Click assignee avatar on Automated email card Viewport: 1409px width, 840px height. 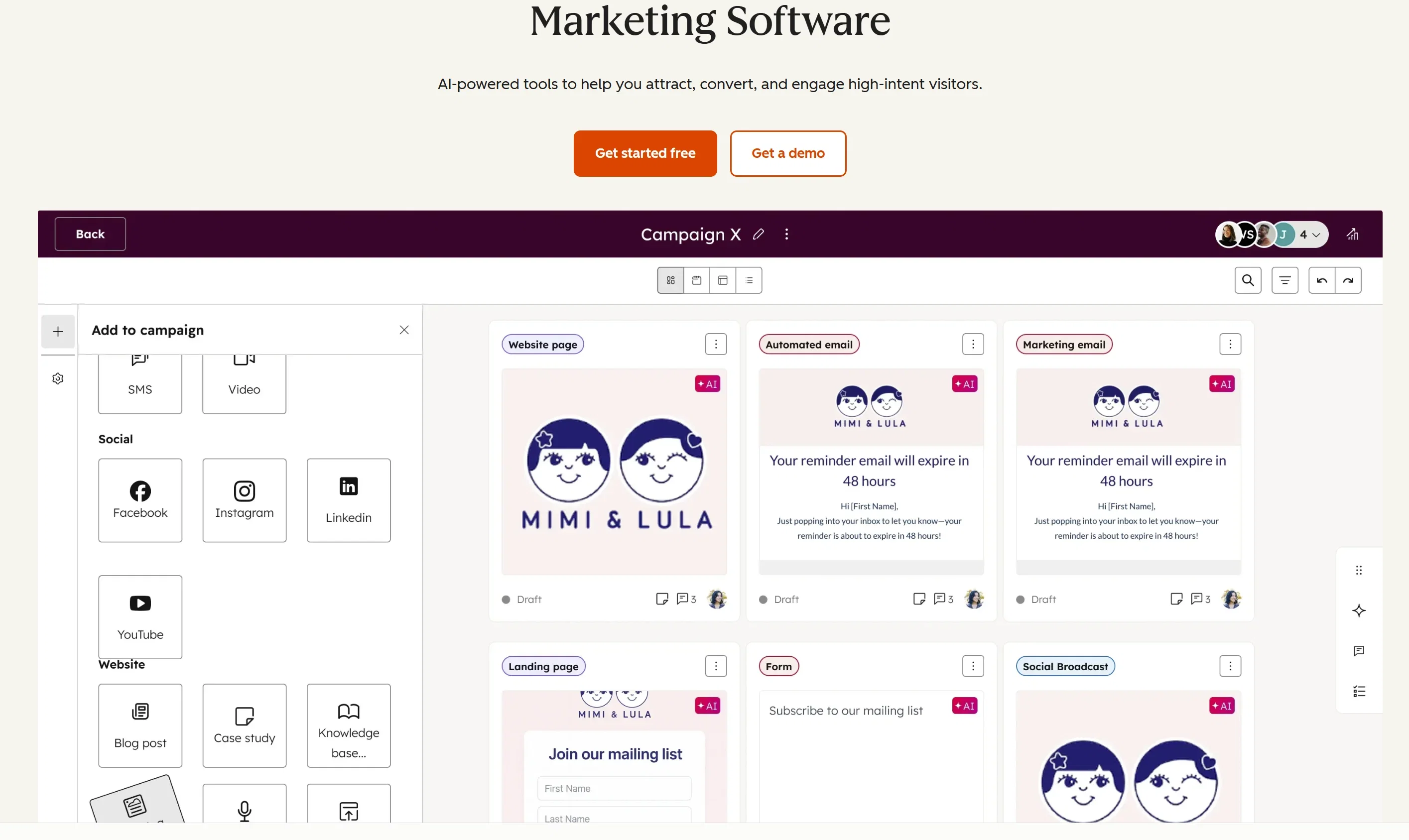point(974,599)
